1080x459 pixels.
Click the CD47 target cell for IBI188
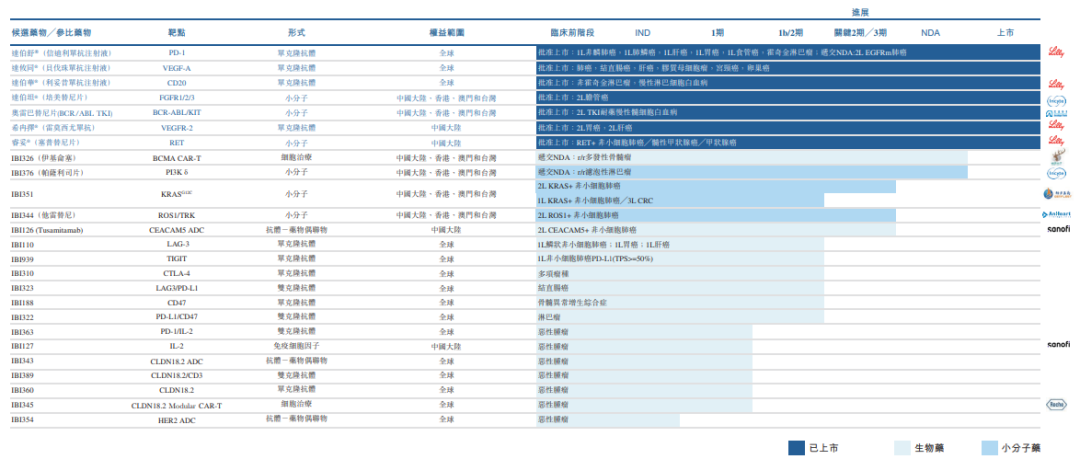(176, 303)
